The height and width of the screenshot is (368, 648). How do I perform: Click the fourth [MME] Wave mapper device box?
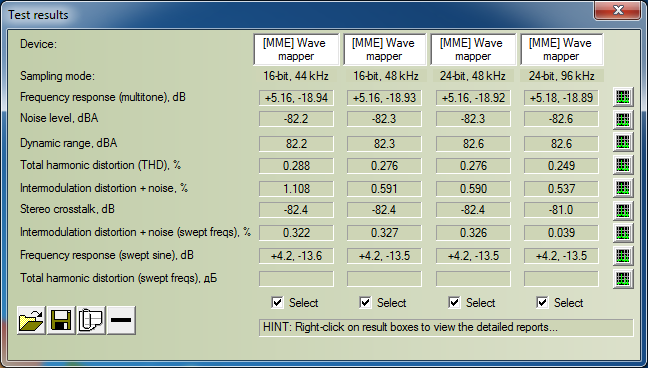pyautogui.click(x=561, y=50)
